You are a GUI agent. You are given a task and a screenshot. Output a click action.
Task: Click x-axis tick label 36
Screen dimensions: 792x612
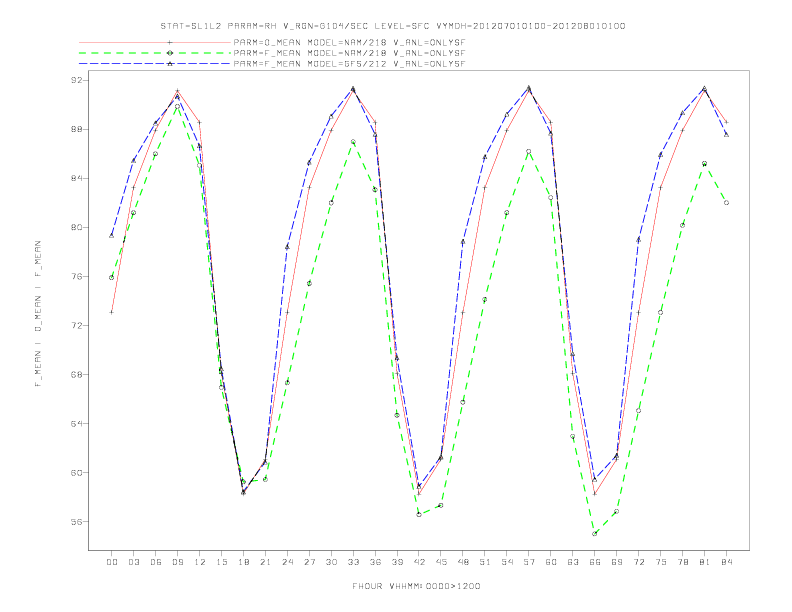(x=375, y=562)
